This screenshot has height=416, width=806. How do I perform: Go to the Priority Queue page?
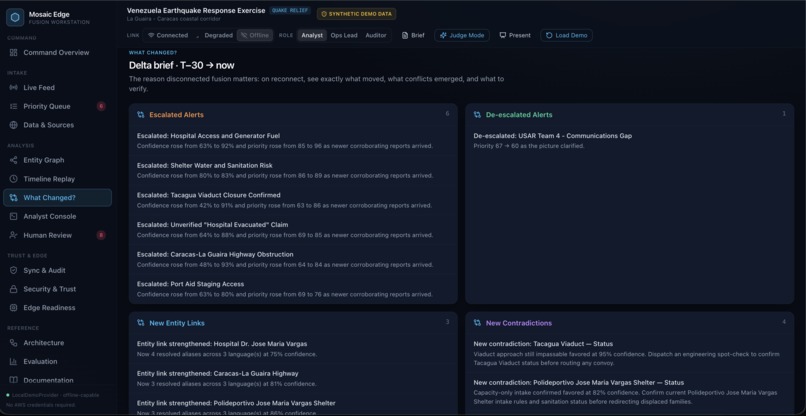click(x=57, y=106)
